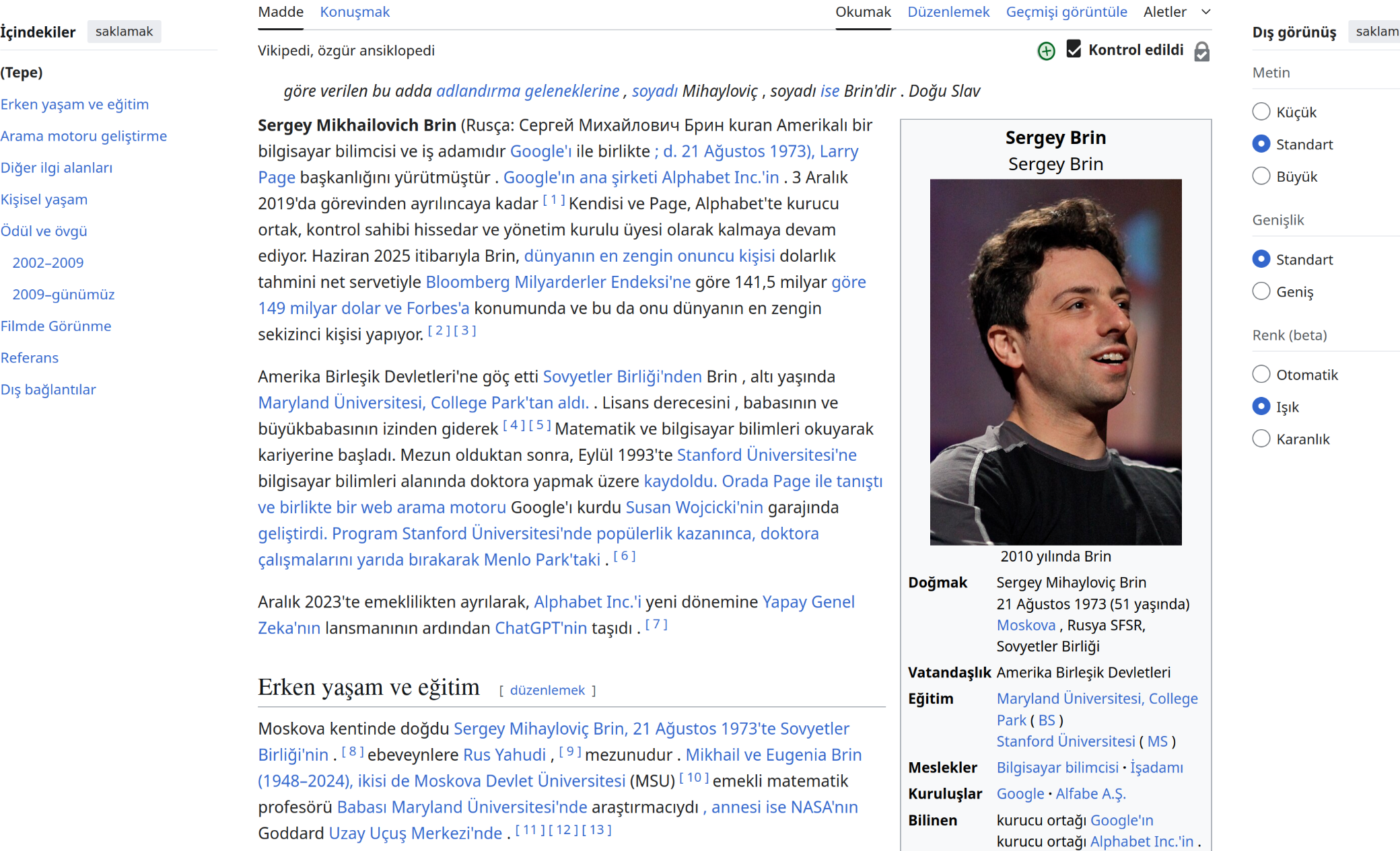Screen dimensions: 1400x851
Task: Open the Okumak tab
Action: coord(863,12)
